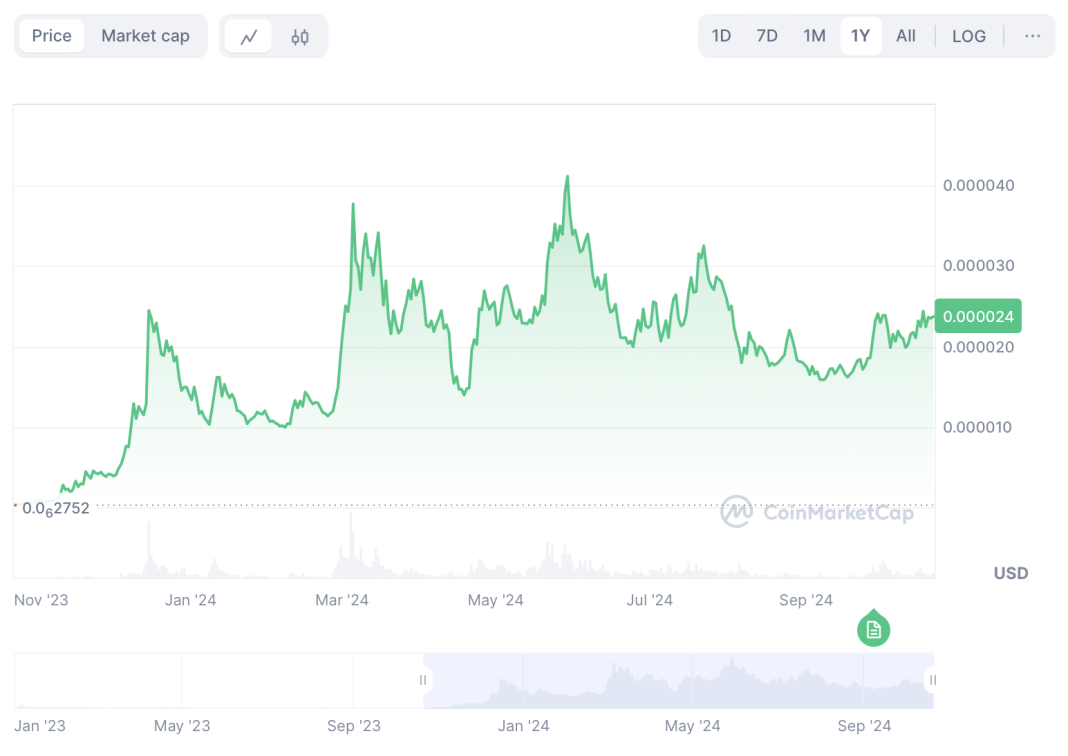Screen dimensions: 1068x756
Task: Click the tall volume bar at Mar '24
Action: (x=352, y=545)
